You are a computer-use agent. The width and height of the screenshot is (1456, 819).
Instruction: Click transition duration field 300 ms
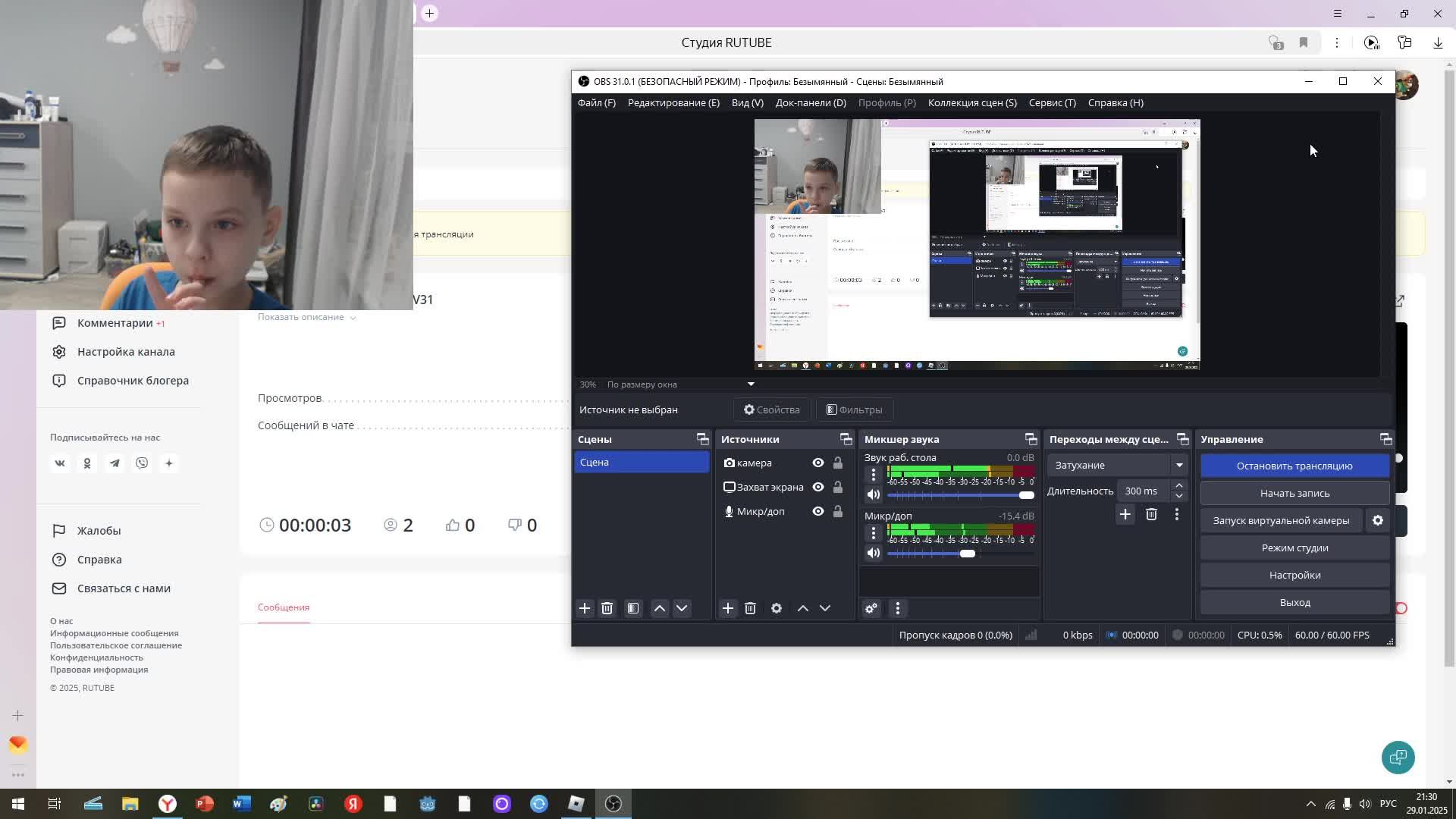1141,491
